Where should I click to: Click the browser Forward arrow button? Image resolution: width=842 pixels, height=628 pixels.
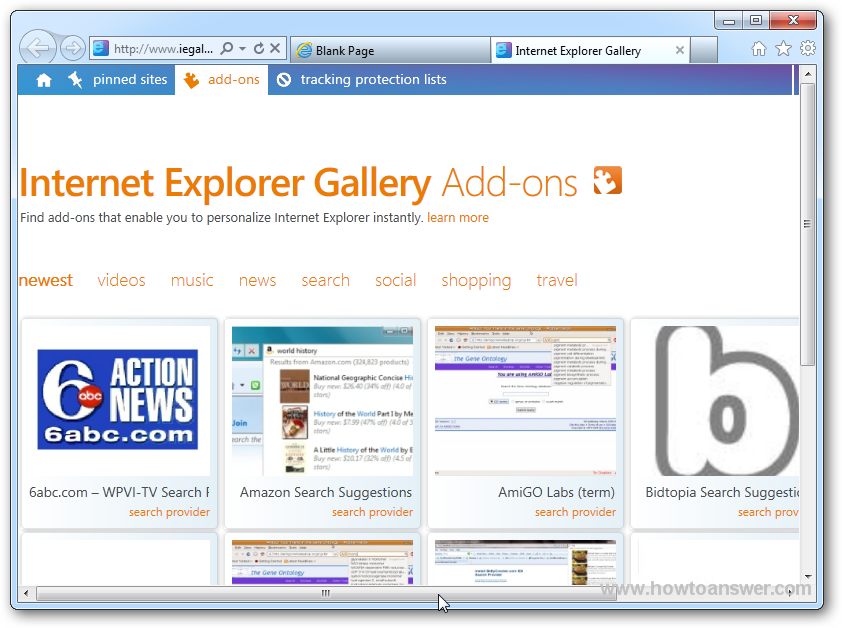pyautogui.click(x=72, y=48)
